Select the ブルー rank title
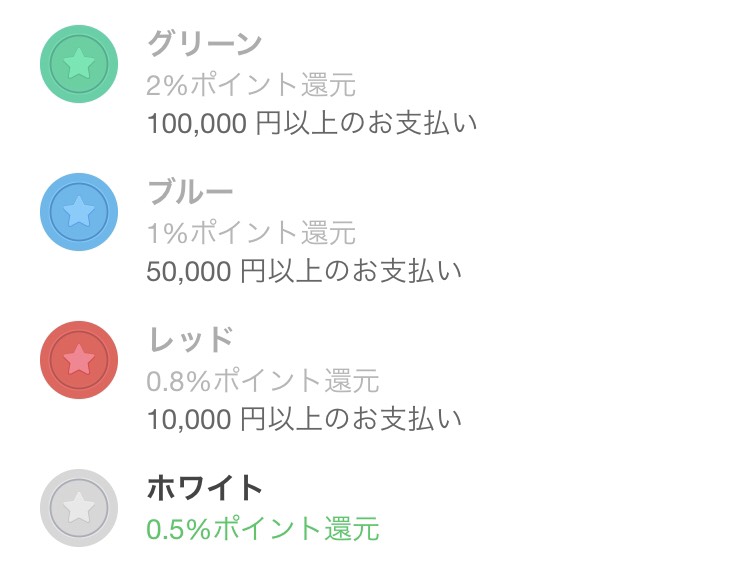This screenshot has height=585, width=750. pyautogui.click(x=190, y=192)
